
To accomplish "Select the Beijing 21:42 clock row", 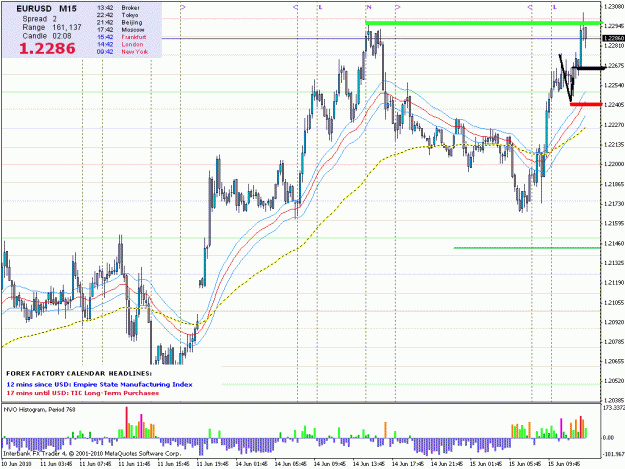I will coord(119,22).
